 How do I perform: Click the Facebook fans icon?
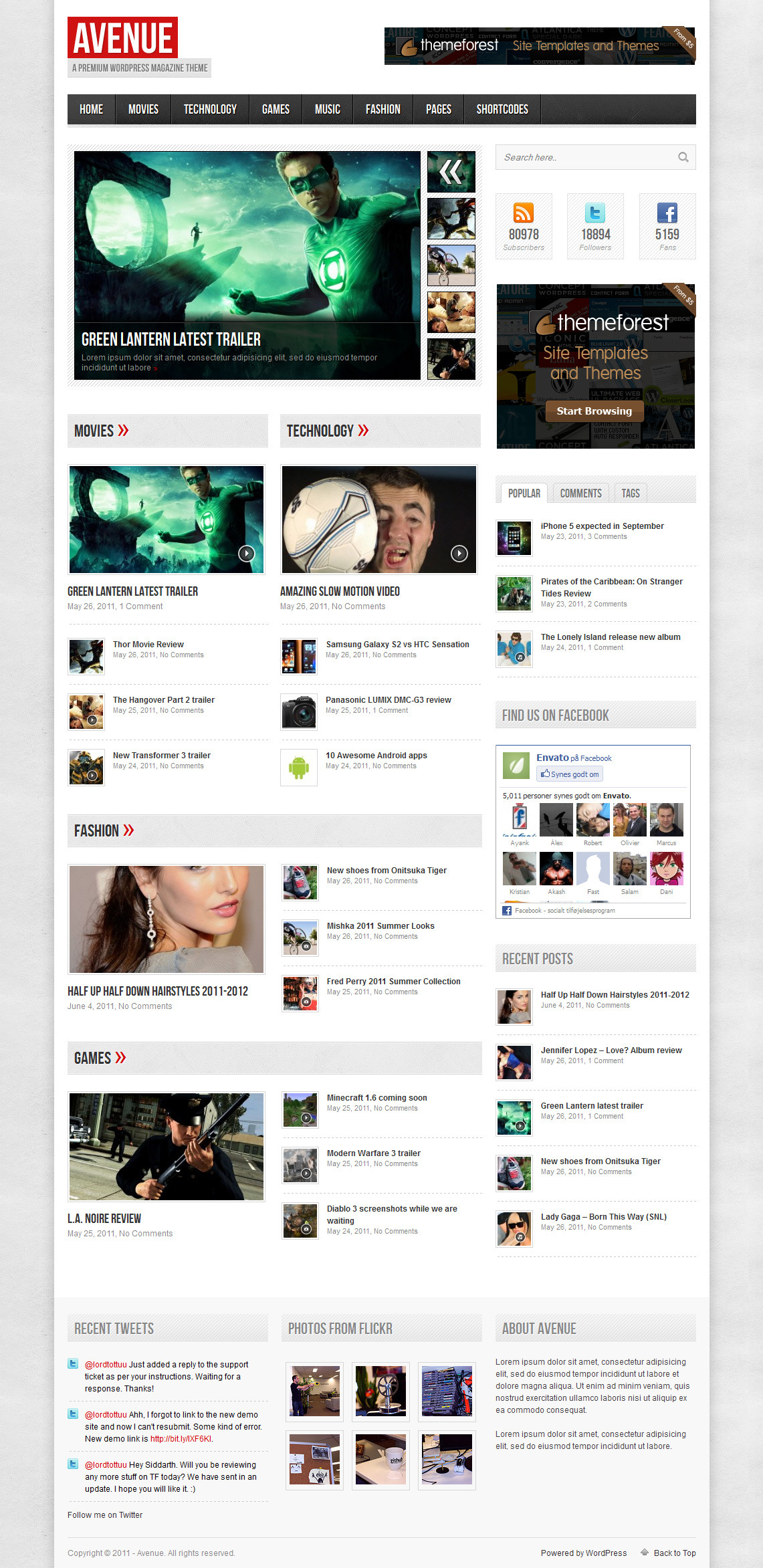click(x=667, y=213)
